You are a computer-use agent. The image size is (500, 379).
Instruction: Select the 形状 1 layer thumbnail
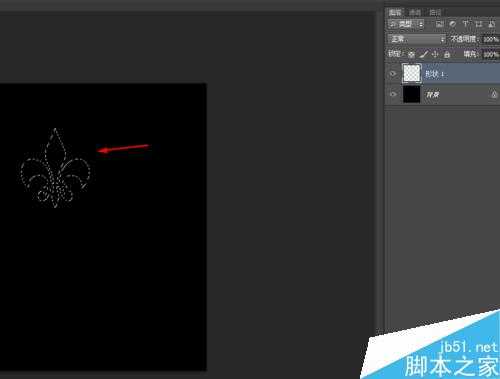(412, 73)
